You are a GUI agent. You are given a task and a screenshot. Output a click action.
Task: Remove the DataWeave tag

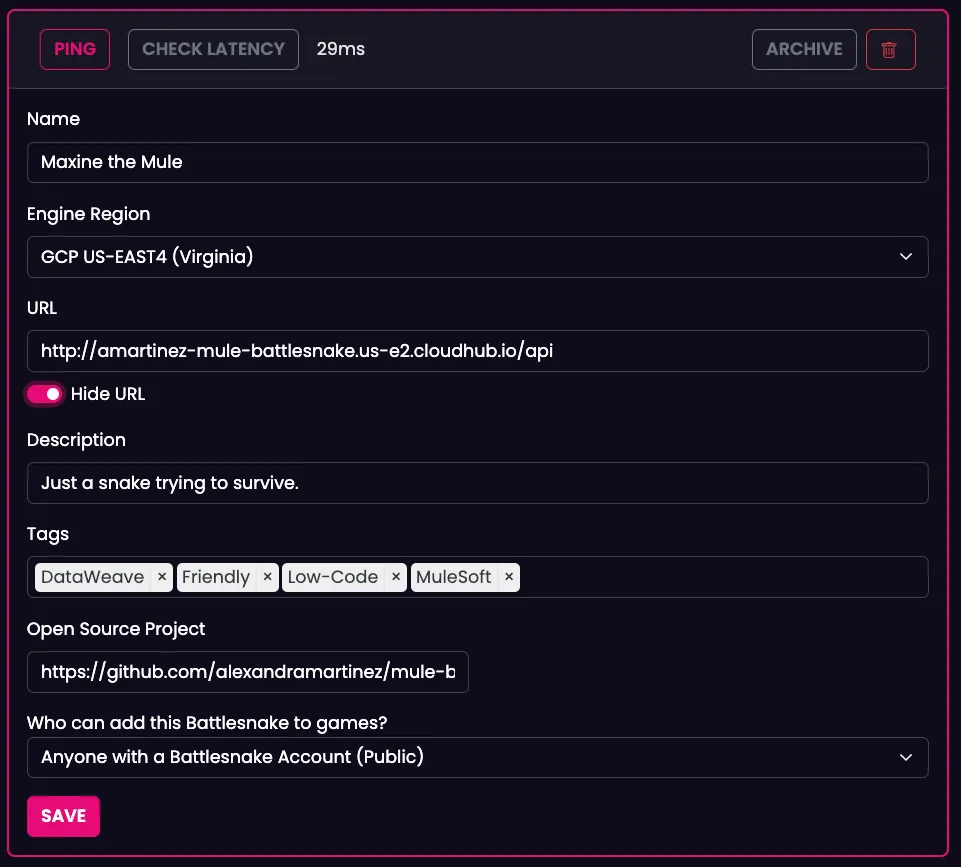tap(162, 577)
